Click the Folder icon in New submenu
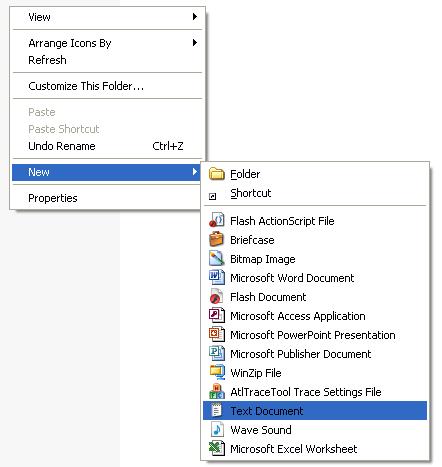Screen dimensions: 442x467 pyautogui.click(x=217, y=174)
